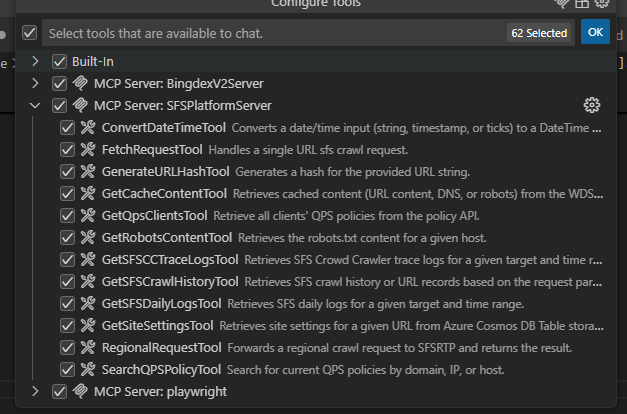Confirm selection with the OK button
The width and height of the screenshot is (627, 414).
[x=595, y=32]
